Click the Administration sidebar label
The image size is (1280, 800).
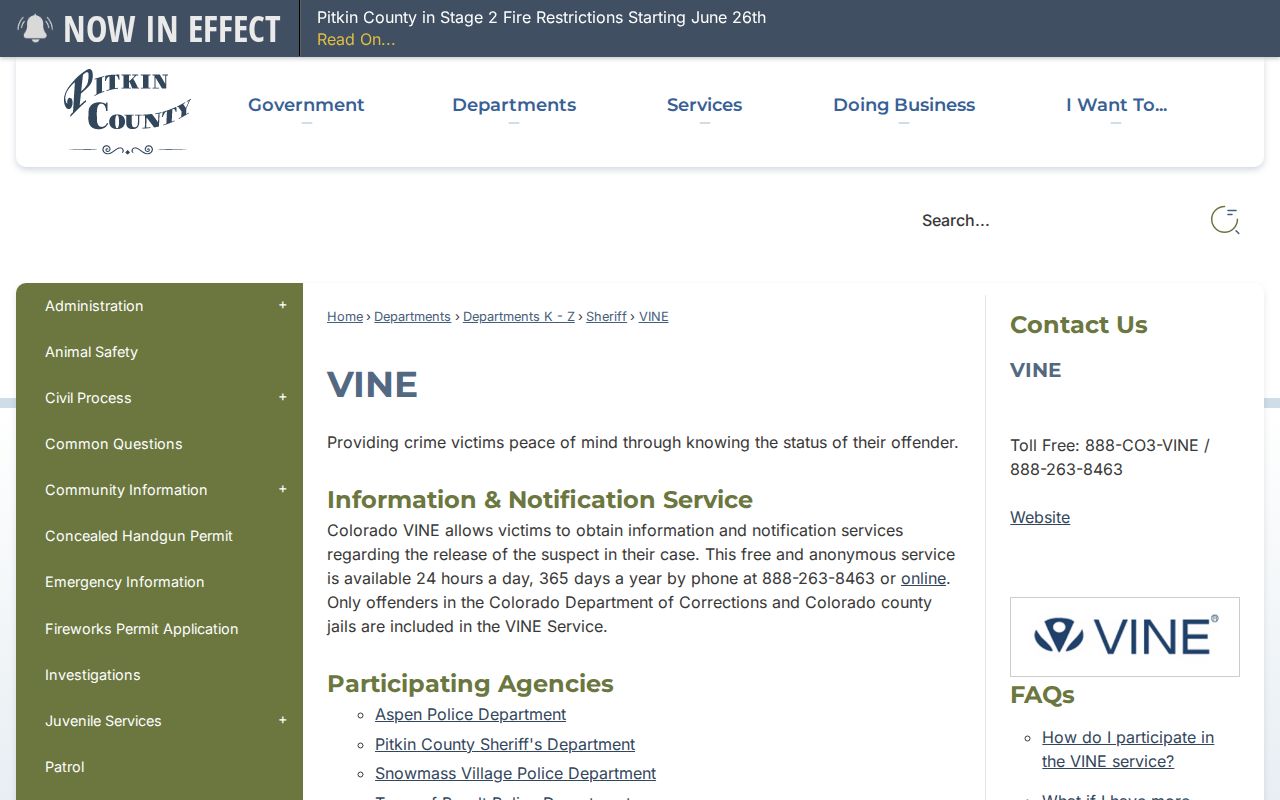(94, 306)
